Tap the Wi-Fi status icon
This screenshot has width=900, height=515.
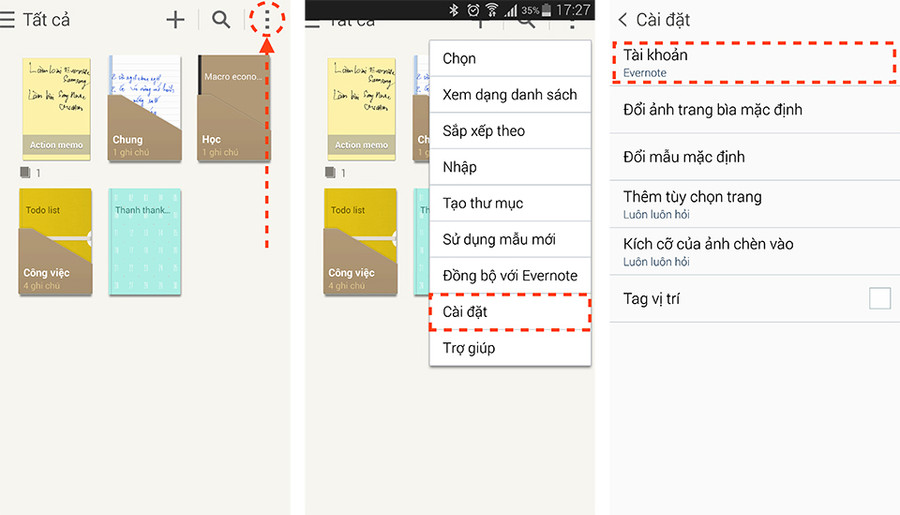pos(492,10)
